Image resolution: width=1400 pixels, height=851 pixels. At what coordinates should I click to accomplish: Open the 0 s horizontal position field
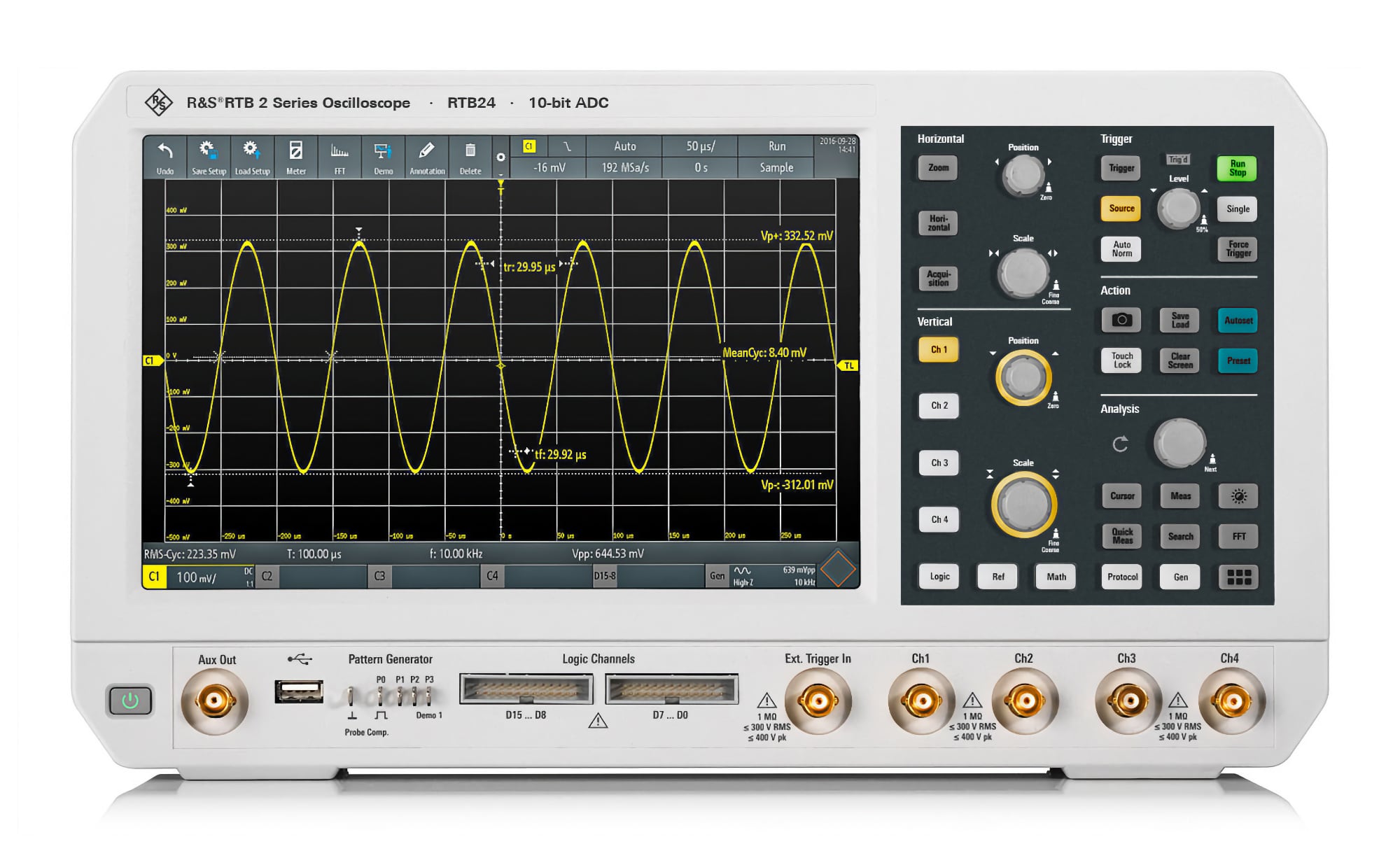pos(700,168)
